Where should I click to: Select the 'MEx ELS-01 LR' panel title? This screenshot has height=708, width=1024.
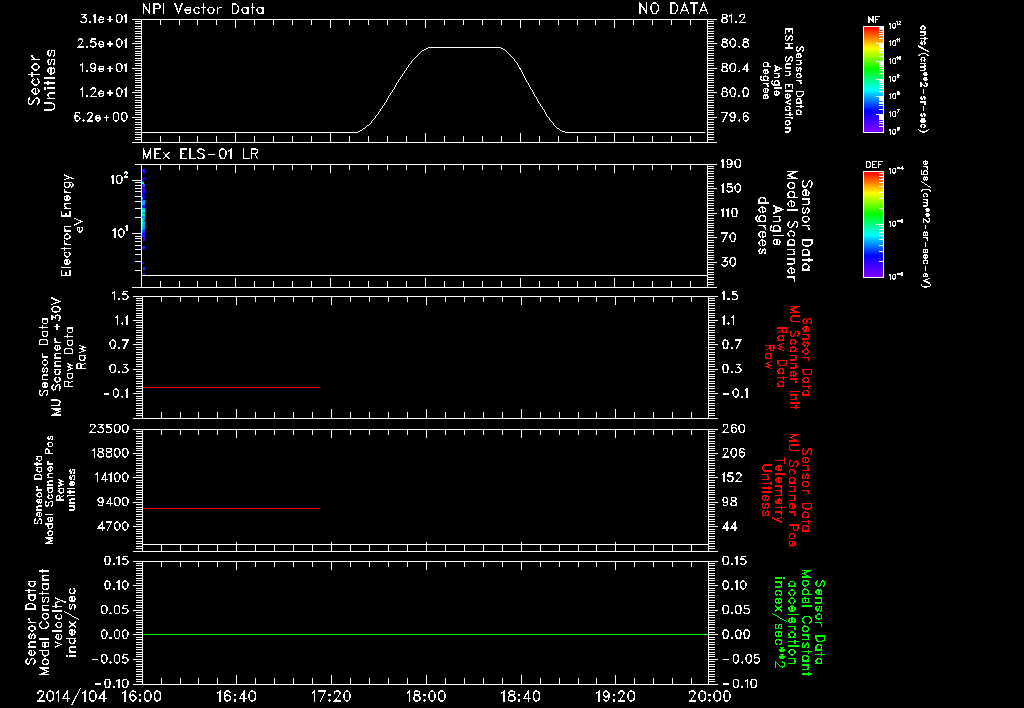(x=200, y=154)
